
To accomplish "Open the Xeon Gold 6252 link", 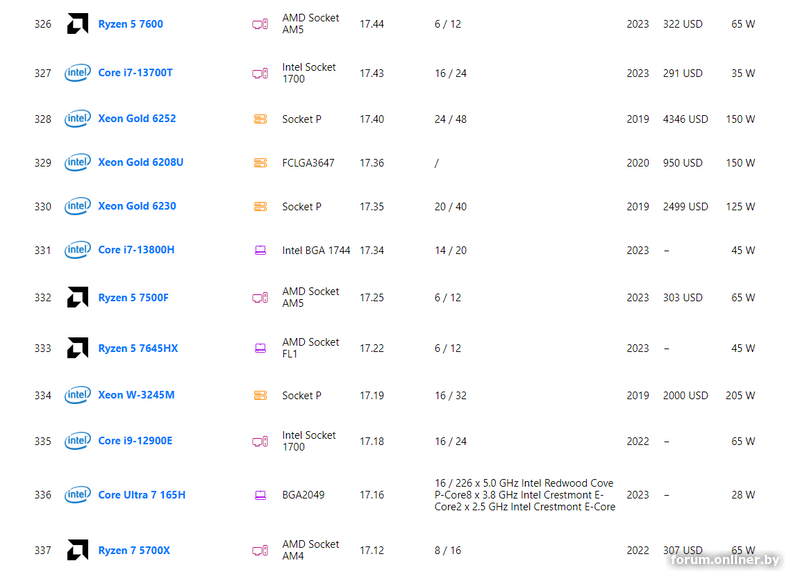I will [x=137, y=118].
